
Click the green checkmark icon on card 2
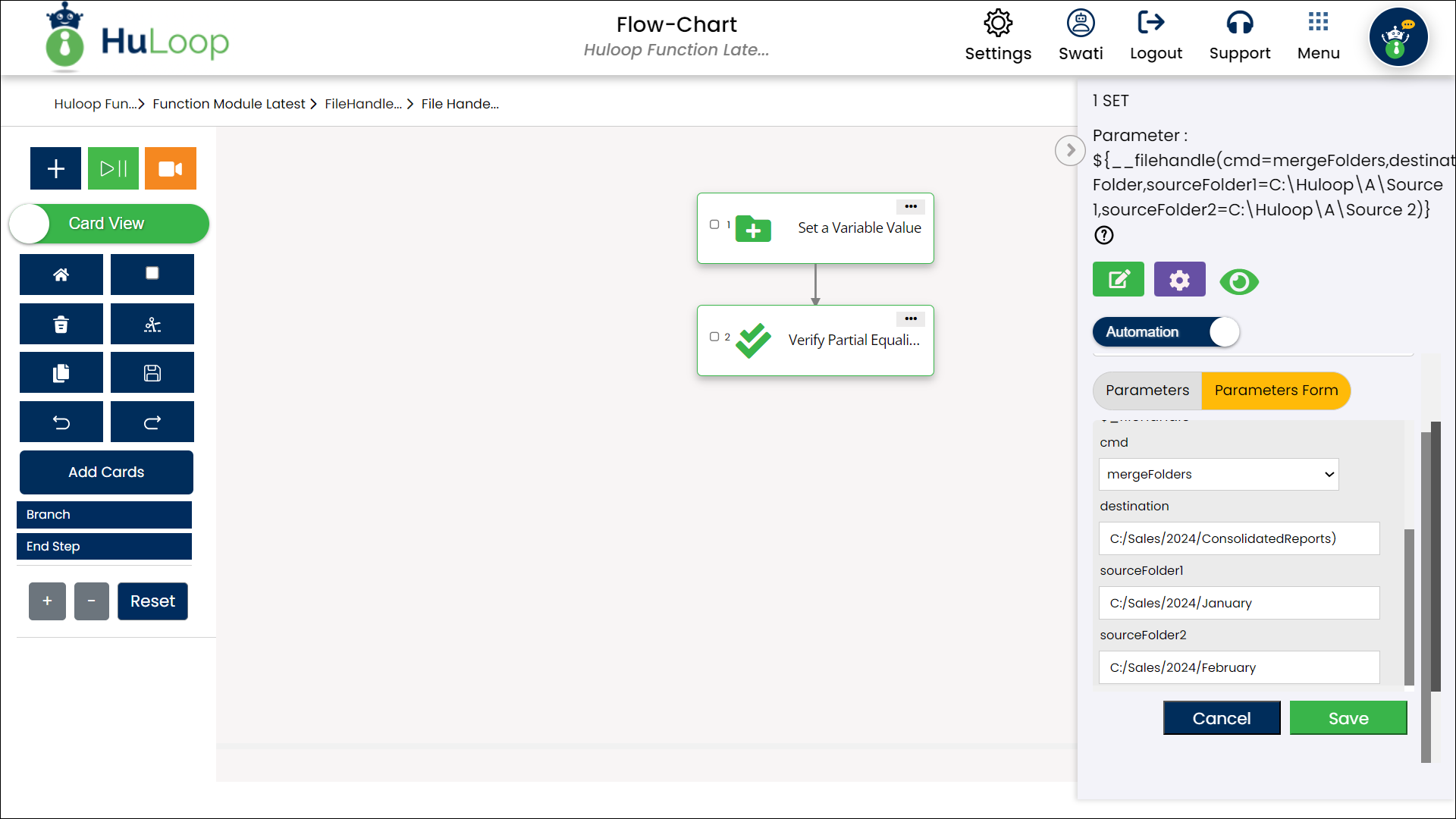pos(753,340)
